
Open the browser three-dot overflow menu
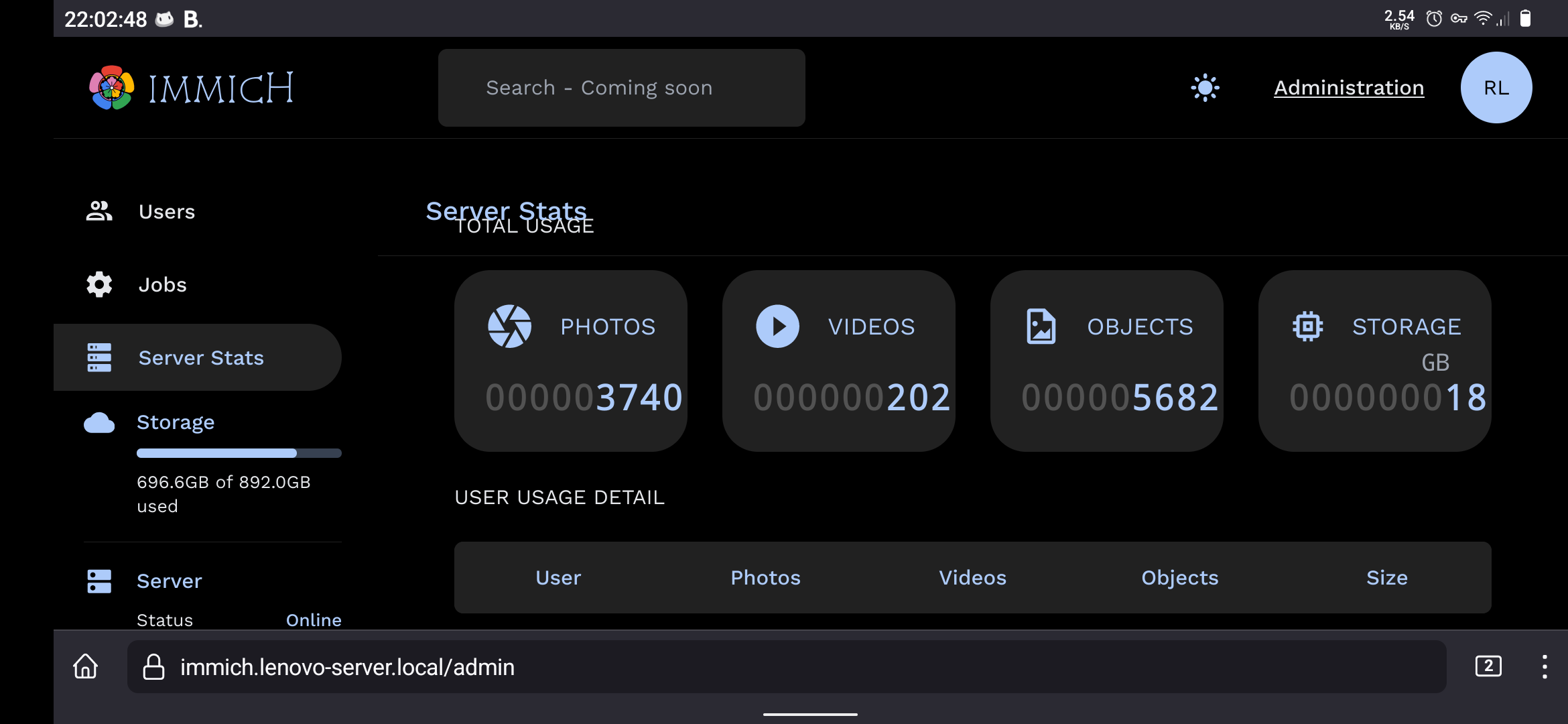click(x=1545, y=666)
